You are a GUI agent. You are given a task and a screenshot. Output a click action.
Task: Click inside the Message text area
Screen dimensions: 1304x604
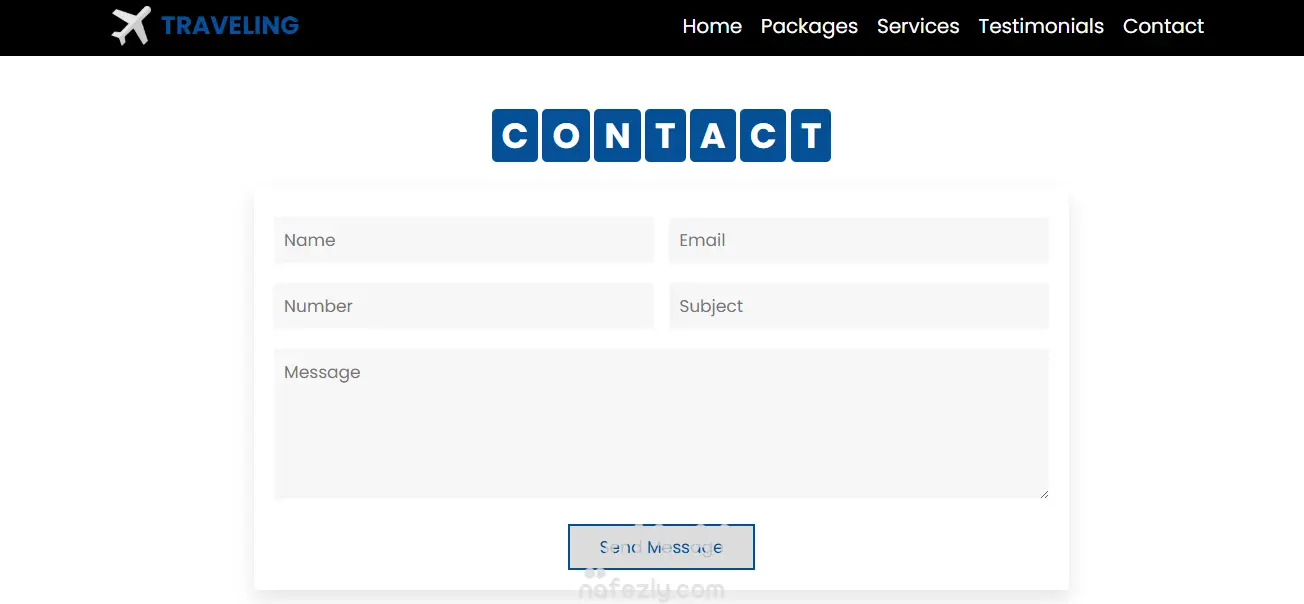[x=661, y=424]
